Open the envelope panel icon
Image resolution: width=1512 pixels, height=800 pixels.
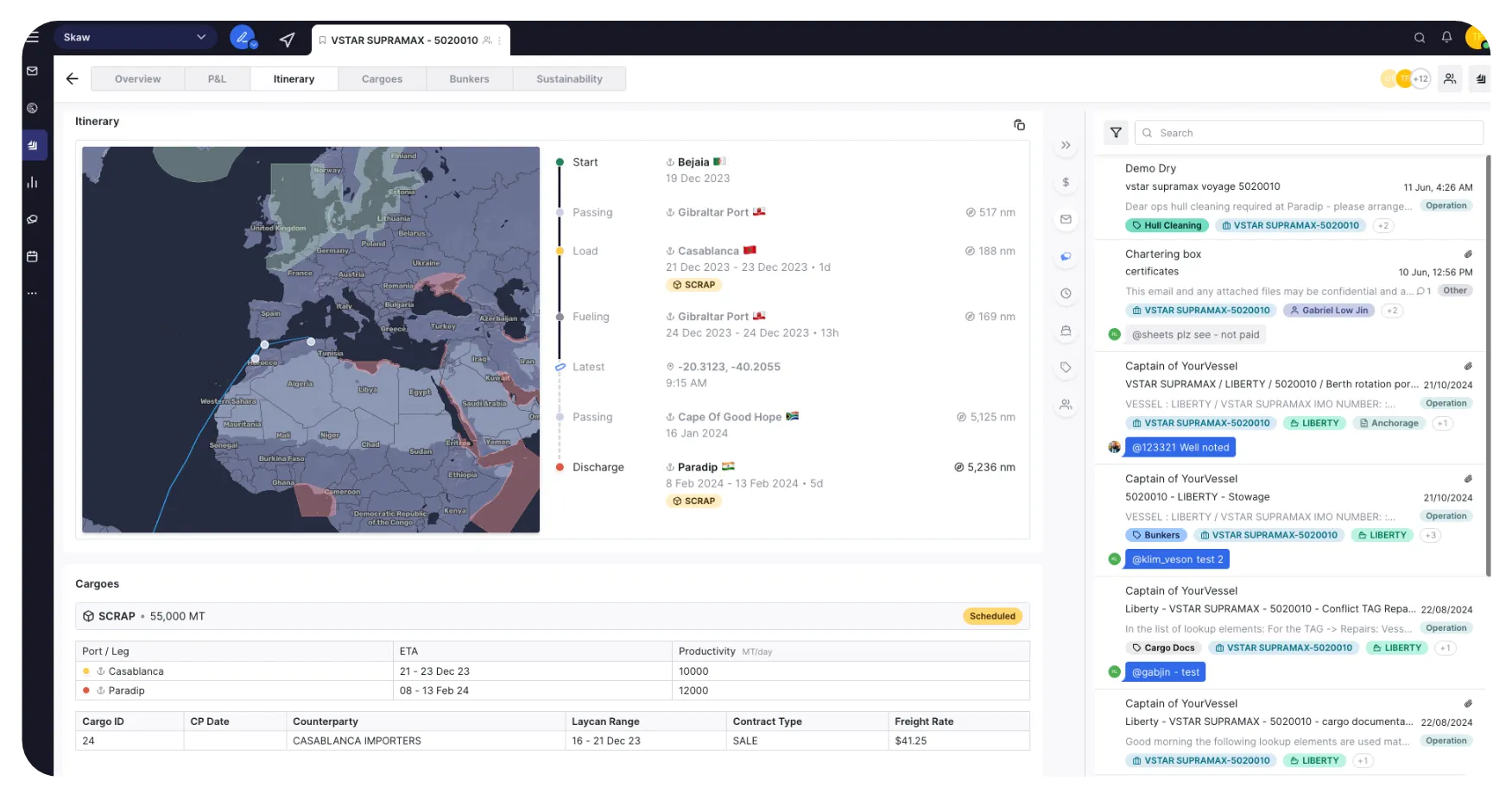tap(1066, 219)
